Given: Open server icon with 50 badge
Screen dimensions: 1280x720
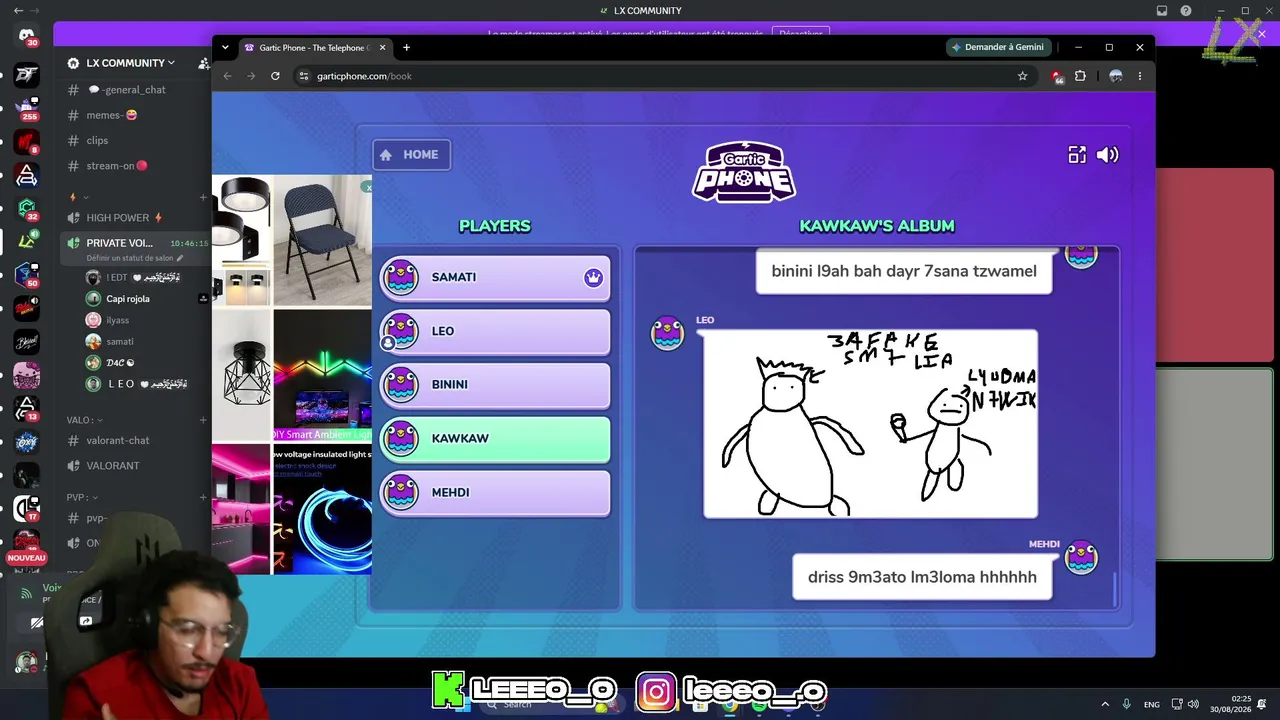Looking at the screenshot, I should tap(27, 275).
